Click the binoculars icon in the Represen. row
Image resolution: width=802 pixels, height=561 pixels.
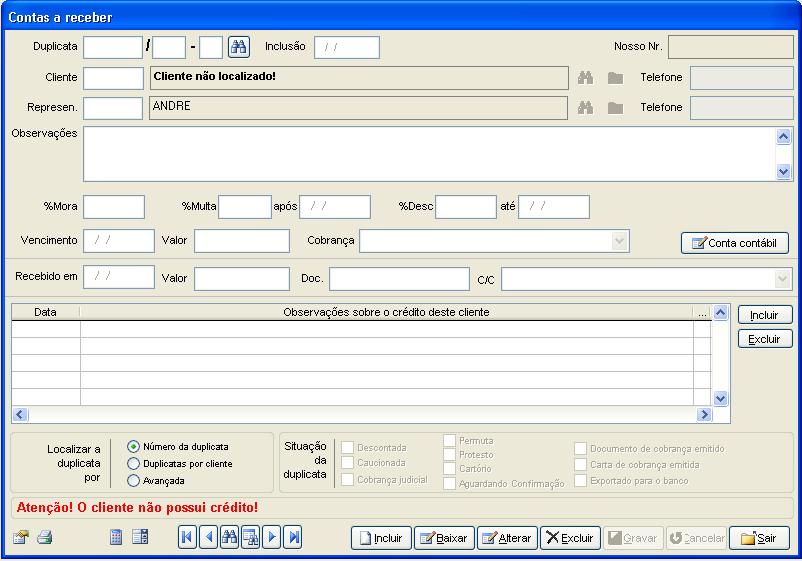coord(585,108)
